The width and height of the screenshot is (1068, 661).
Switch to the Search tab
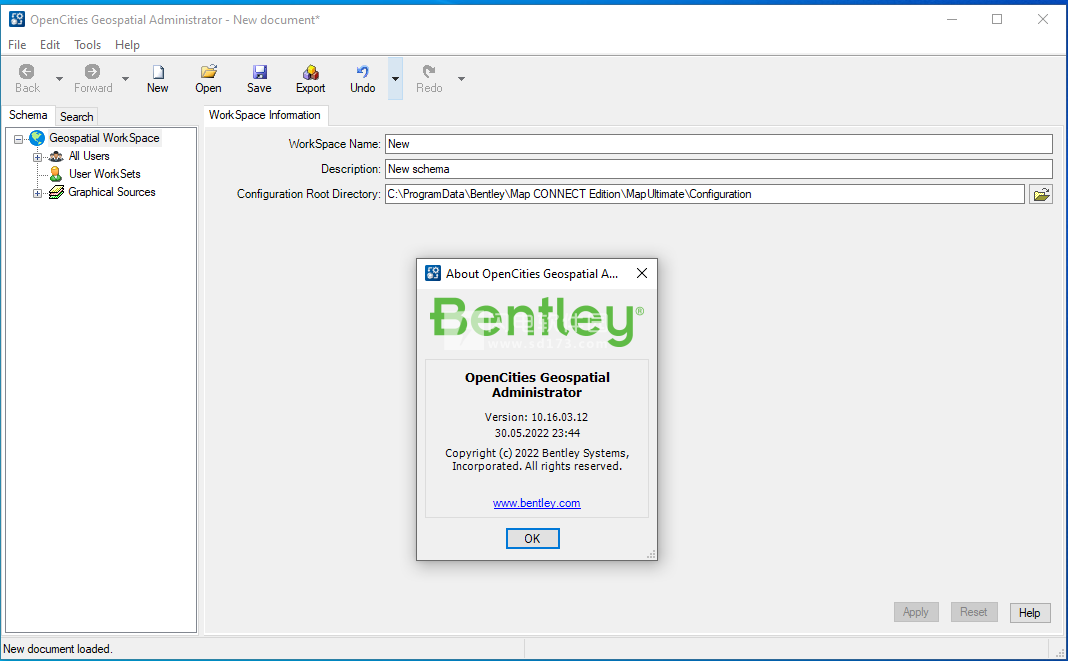tap(76, 117)
